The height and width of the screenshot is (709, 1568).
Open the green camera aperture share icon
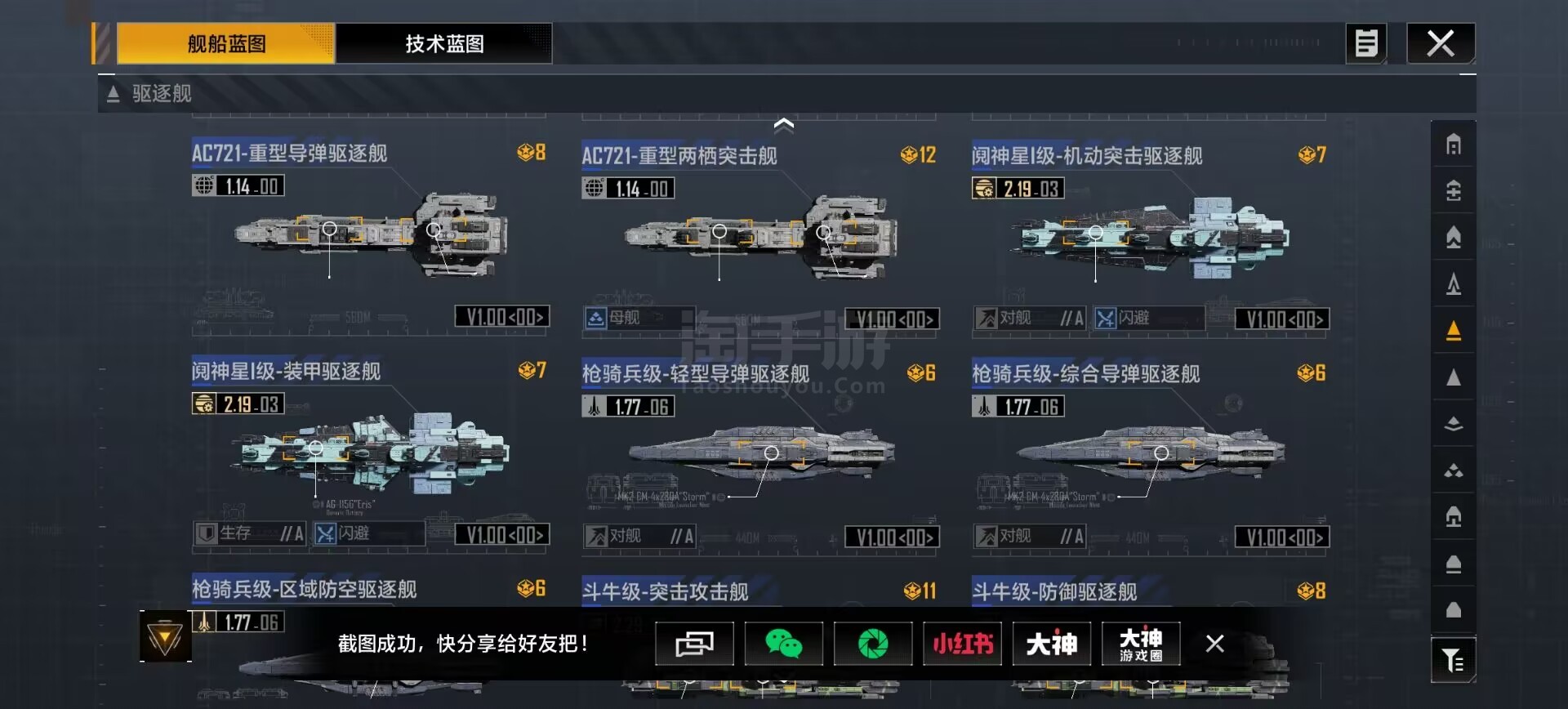pyautogui.click(x=873, y=644)
